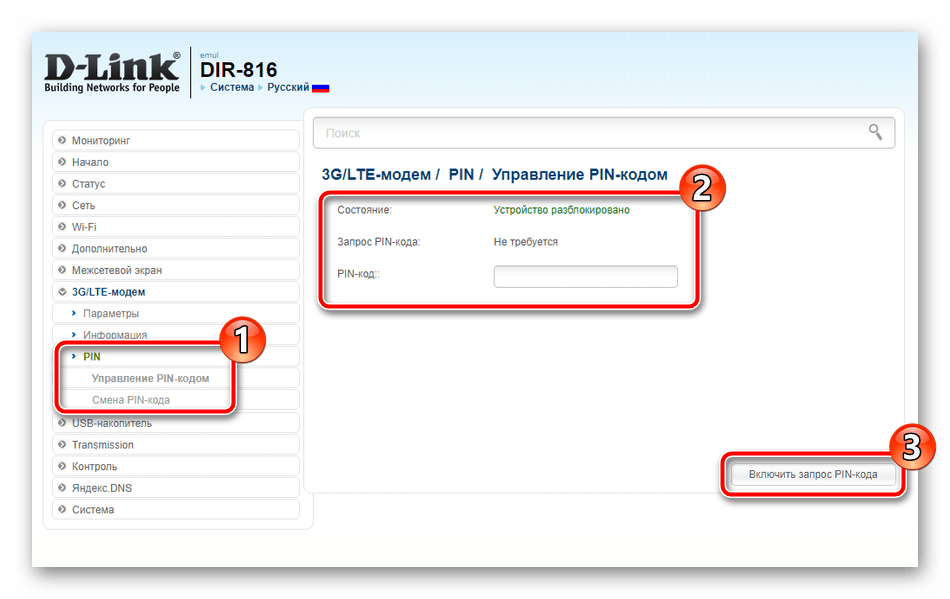The width and height of the screenshot is (950, 599).
Task: Click the D-Link logo
Action: [x=112, y=73]
